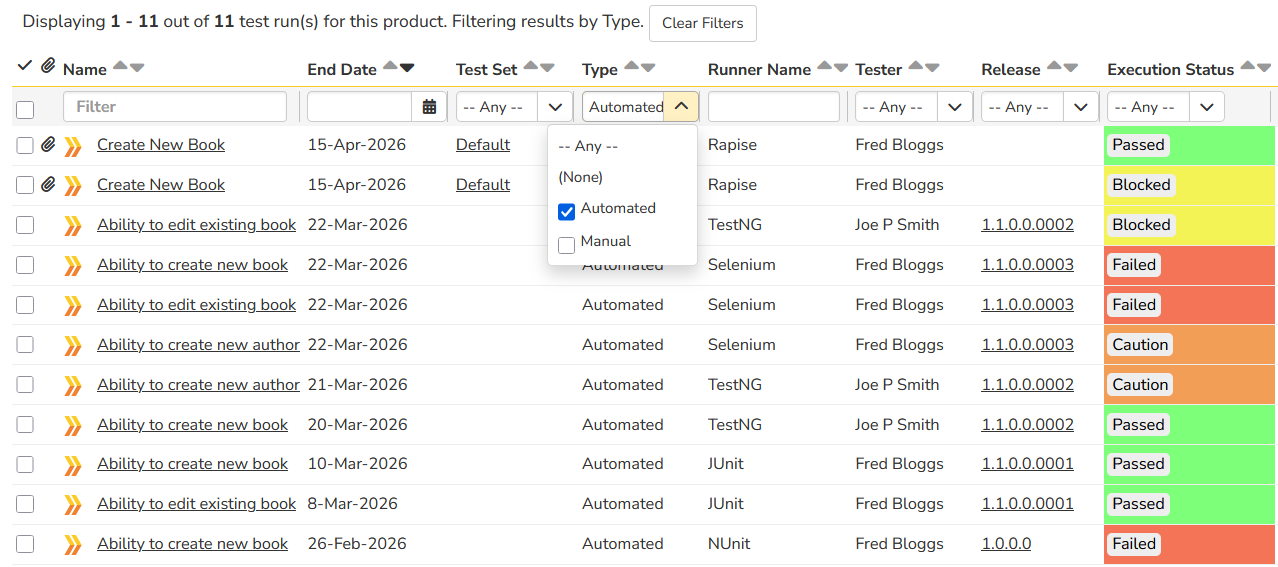Sort Runner Name ascending arrow

click(824, 67)
